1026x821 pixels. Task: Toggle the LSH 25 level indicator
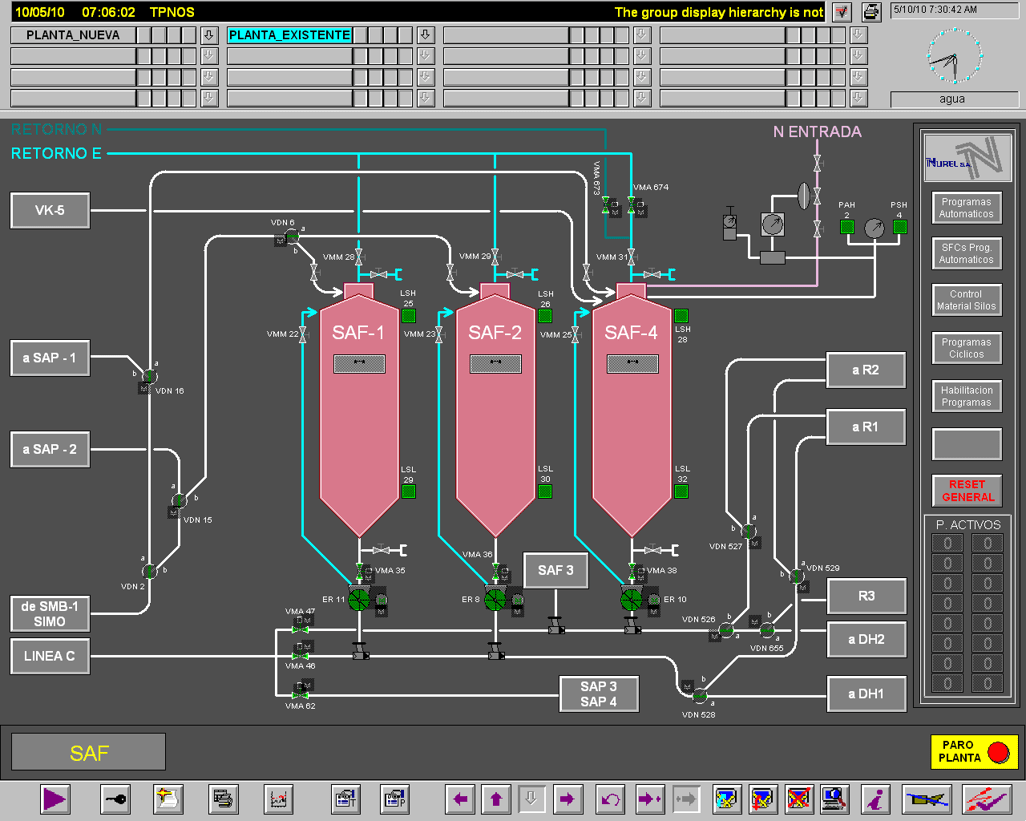pos(409,316)
